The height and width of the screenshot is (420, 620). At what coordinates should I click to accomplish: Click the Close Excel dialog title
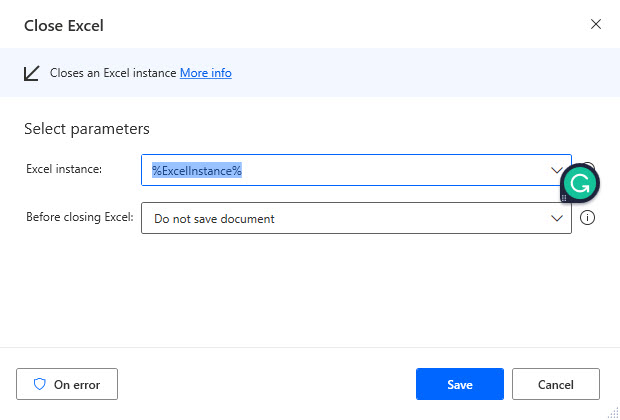(64, 26)
